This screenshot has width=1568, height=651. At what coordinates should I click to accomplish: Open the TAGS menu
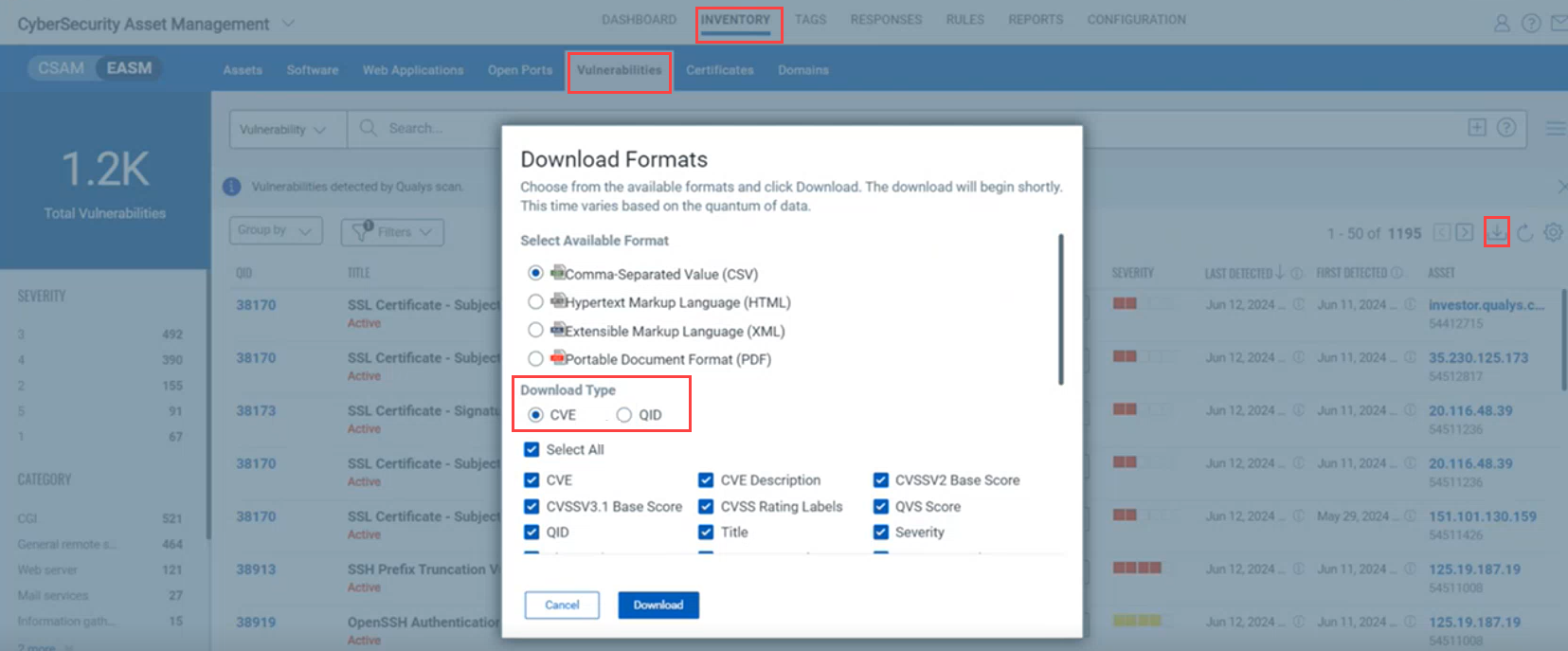810,20
